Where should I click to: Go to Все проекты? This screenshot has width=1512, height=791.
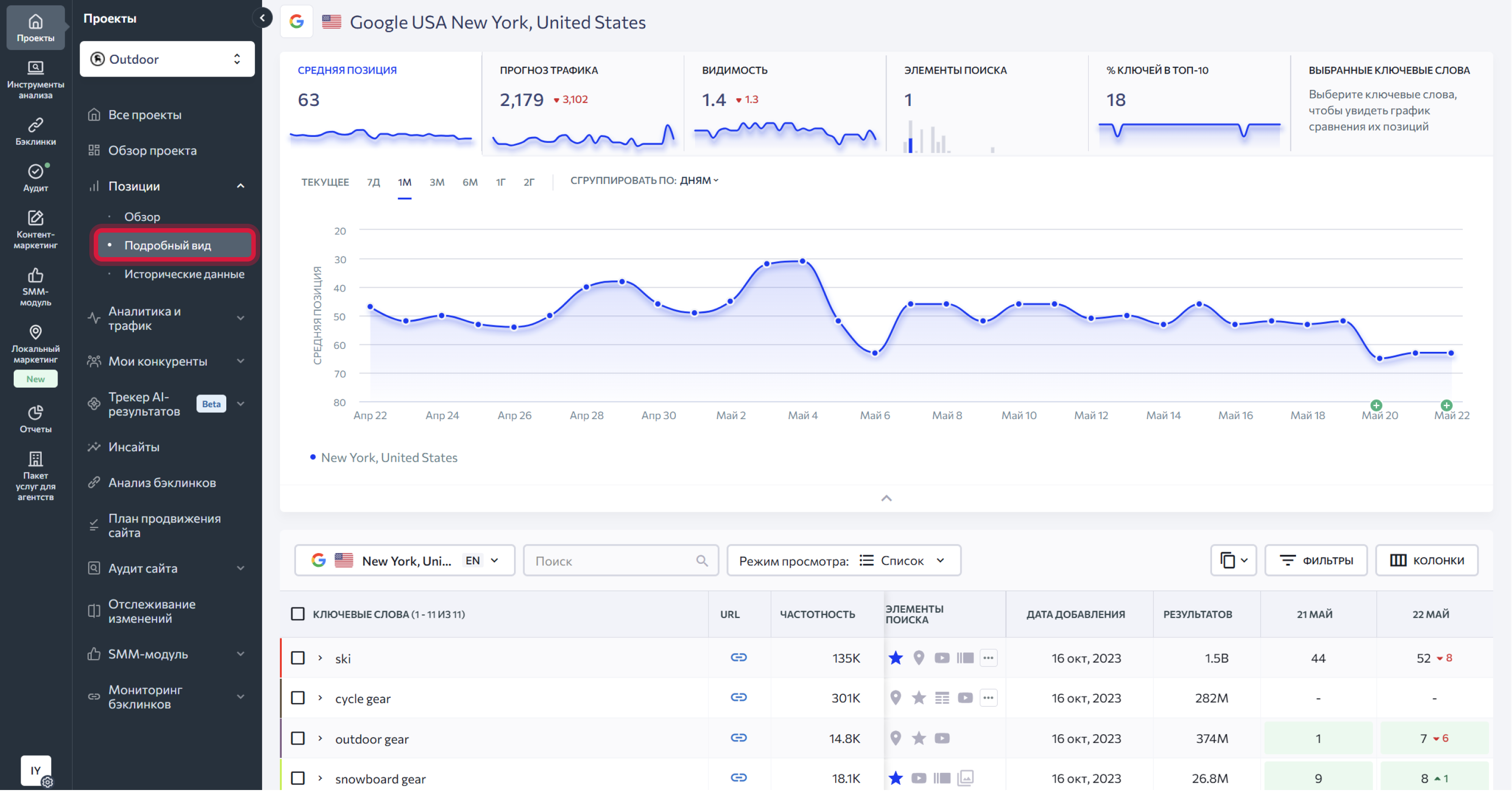point(144,114)
